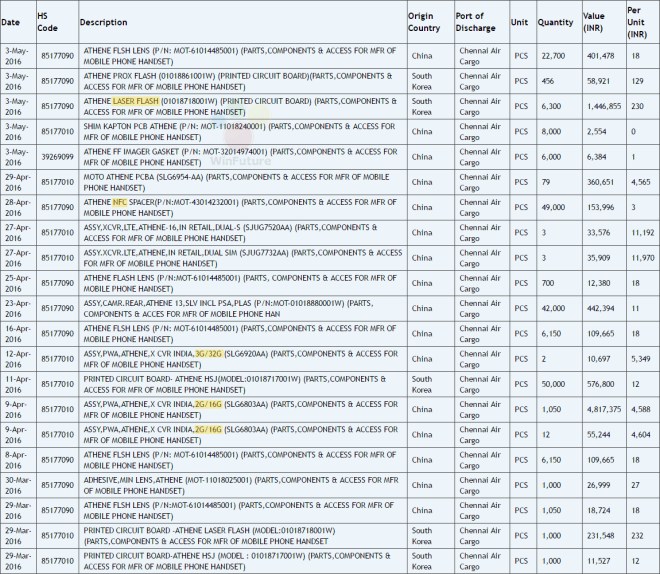Screen dimensions: 660x574
Task: Click the date 28-Apr-2016
Action: (18, 207)
